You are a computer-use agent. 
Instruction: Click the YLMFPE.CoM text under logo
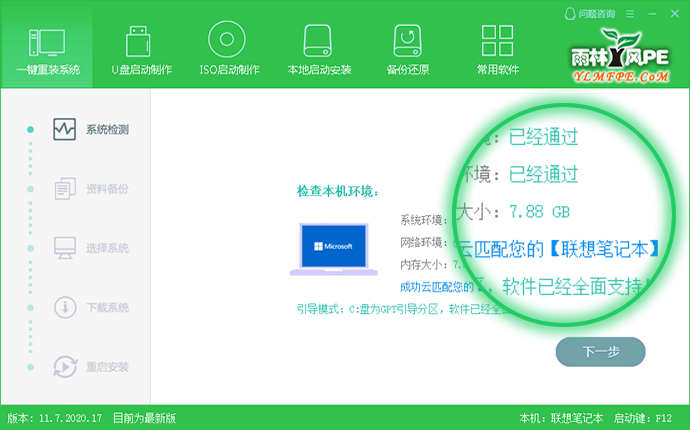(621, 77)
